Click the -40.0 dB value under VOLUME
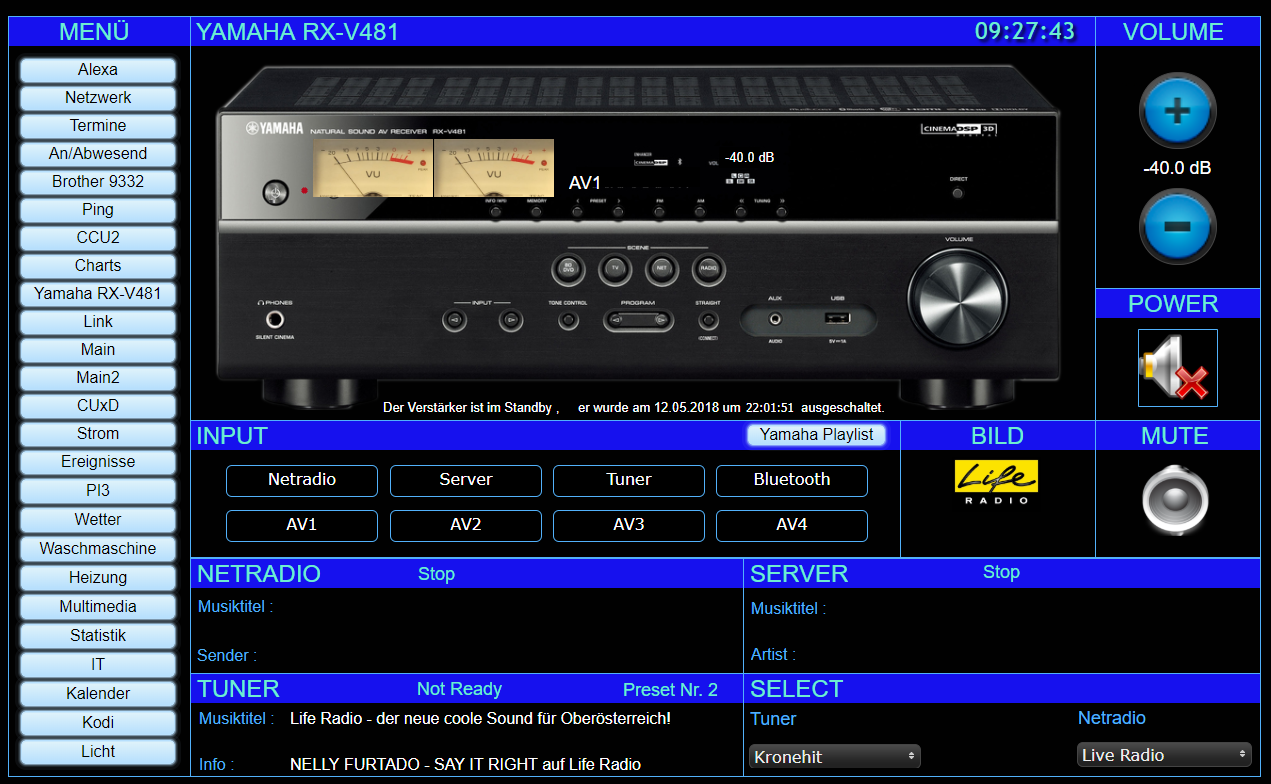This screenshot has height=784, width=1271. click(1177, 168)
